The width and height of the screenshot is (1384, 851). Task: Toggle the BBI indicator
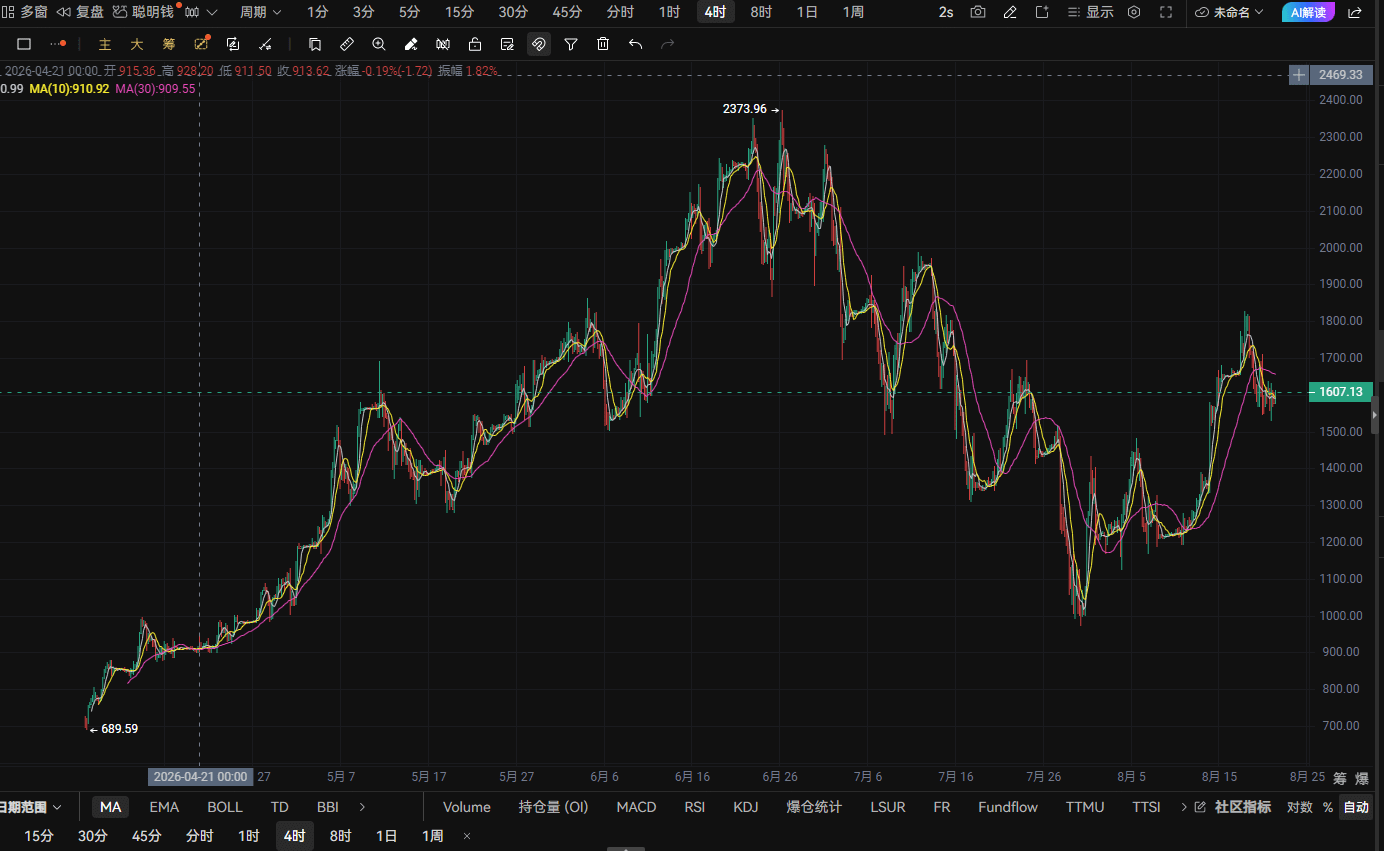[327, 807]
